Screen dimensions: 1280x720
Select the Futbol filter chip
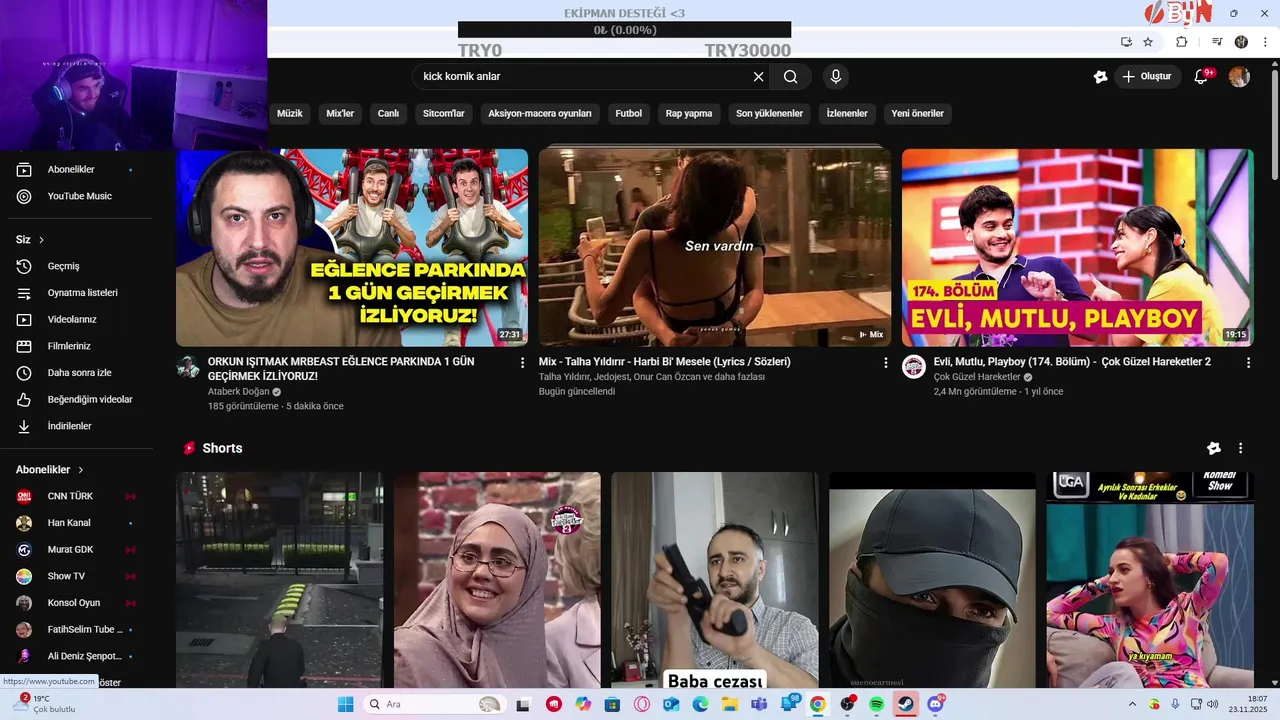pyautogui.click(x=629, y=113)
